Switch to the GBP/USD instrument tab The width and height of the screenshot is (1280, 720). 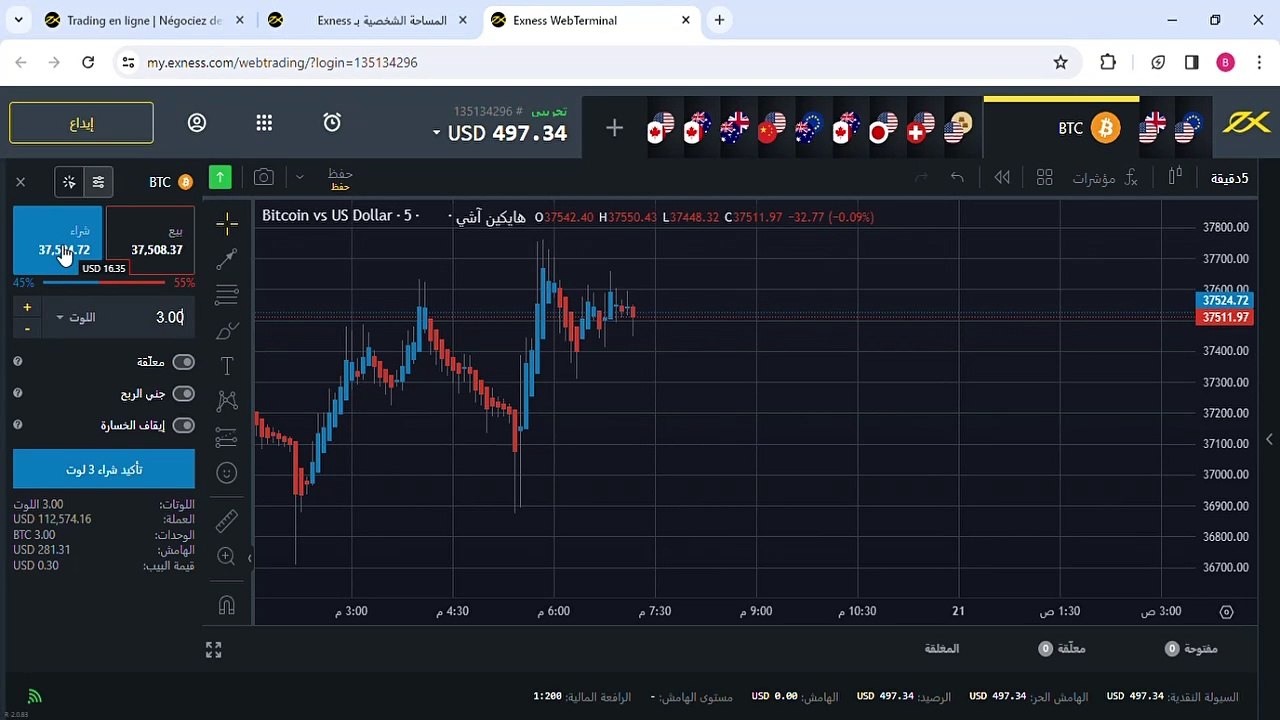pyautogui.click(x=1153, y=128)
